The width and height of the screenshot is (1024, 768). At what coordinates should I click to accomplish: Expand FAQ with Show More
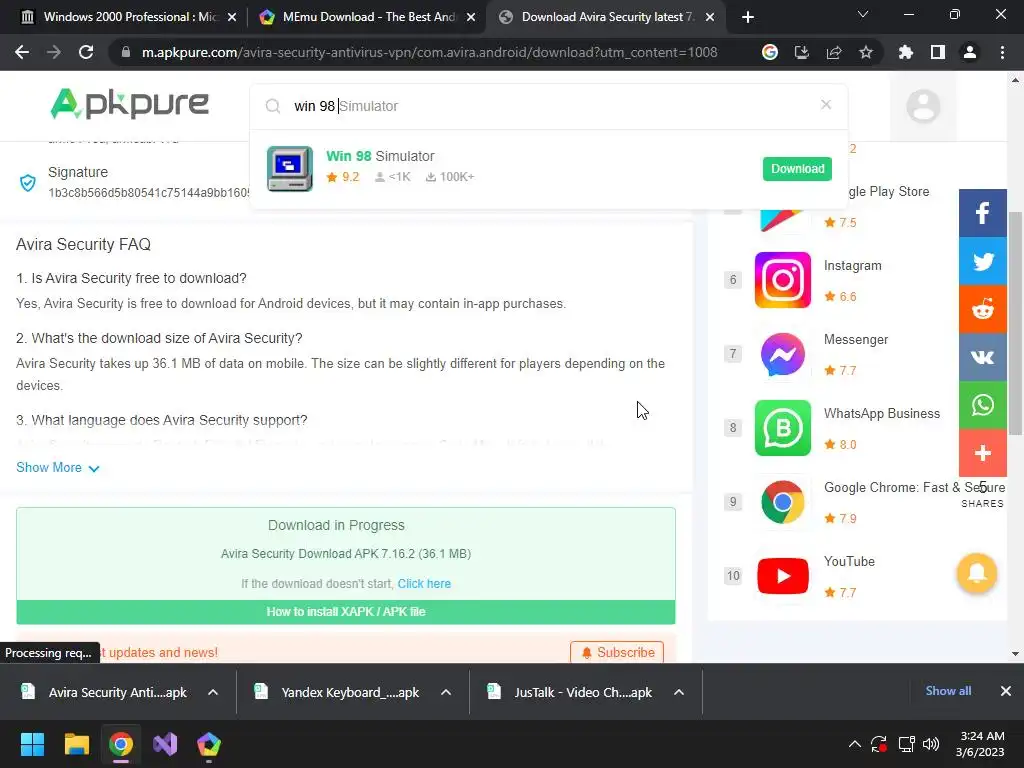pyautogui.click(x=57, y=468)
